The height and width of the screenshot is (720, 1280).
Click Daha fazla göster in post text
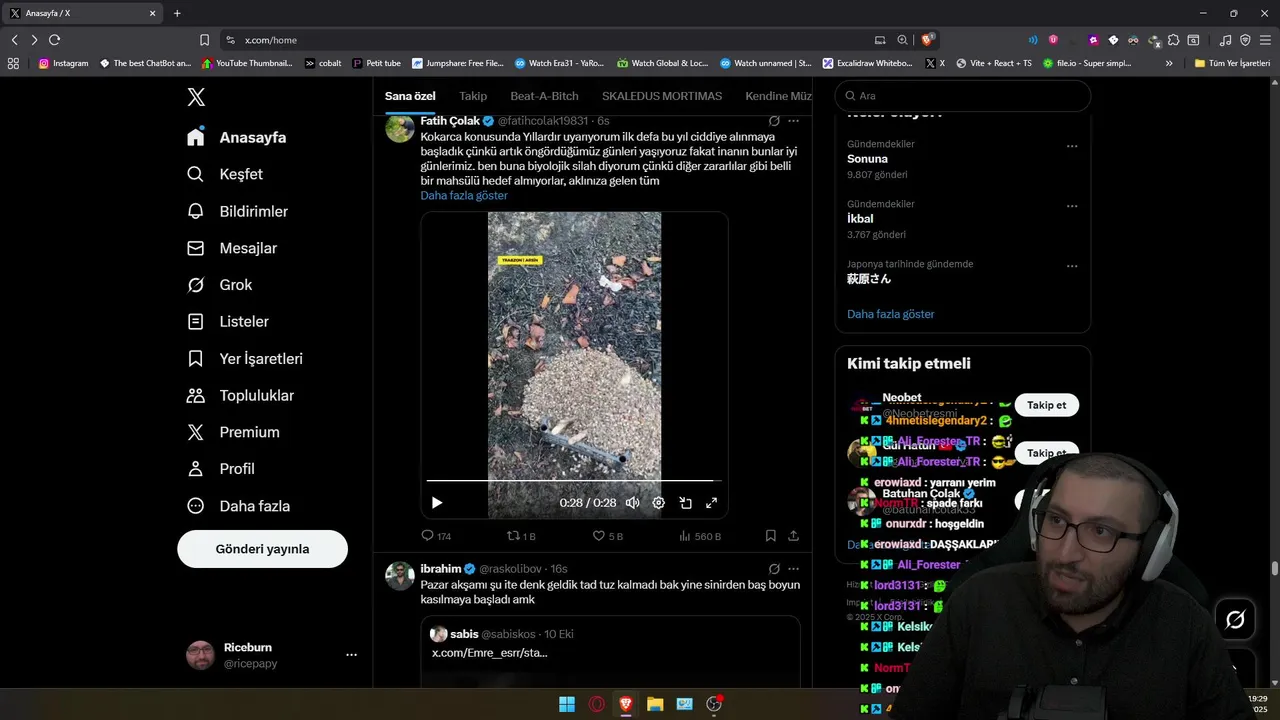click(x=464, y=196)
